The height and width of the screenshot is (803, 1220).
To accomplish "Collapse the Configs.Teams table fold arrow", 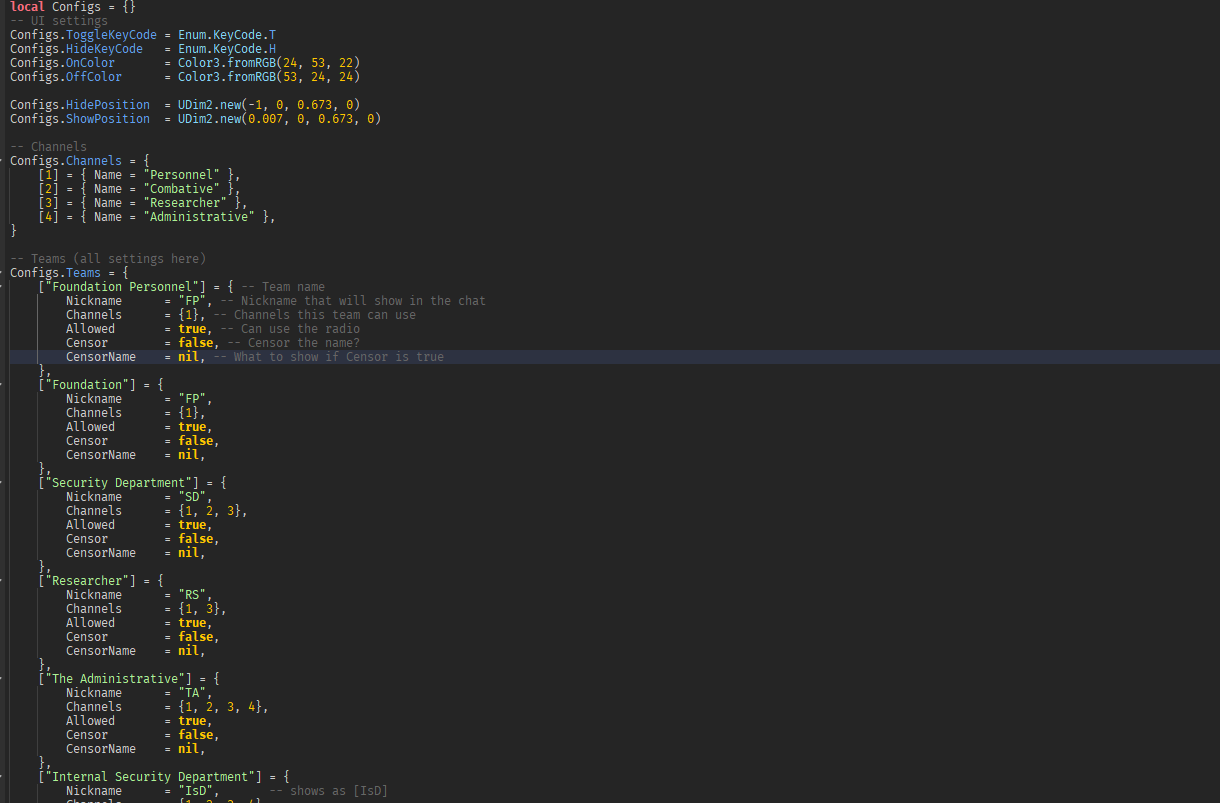I will coord(2,273).
